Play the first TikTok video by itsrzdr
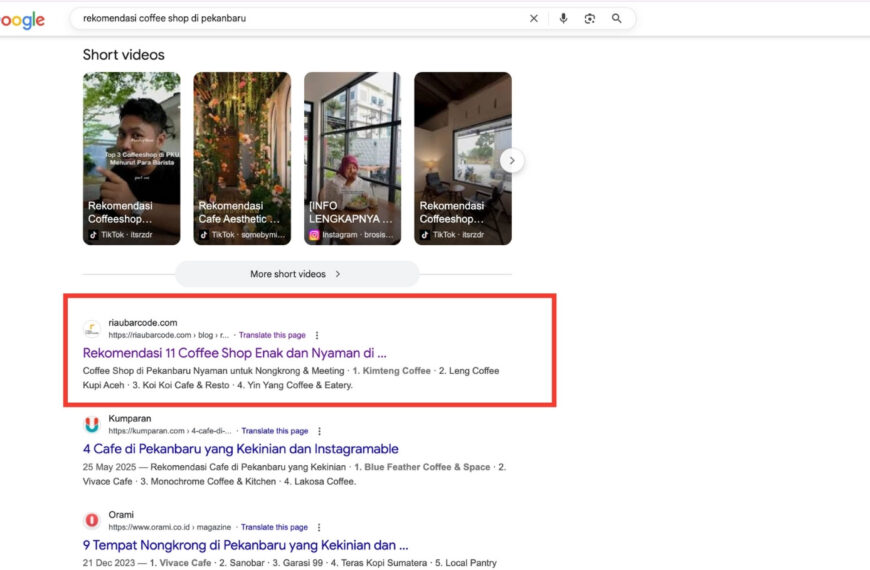Image resolution: width=870 pixels, height=570 pixels. point(131,158)
